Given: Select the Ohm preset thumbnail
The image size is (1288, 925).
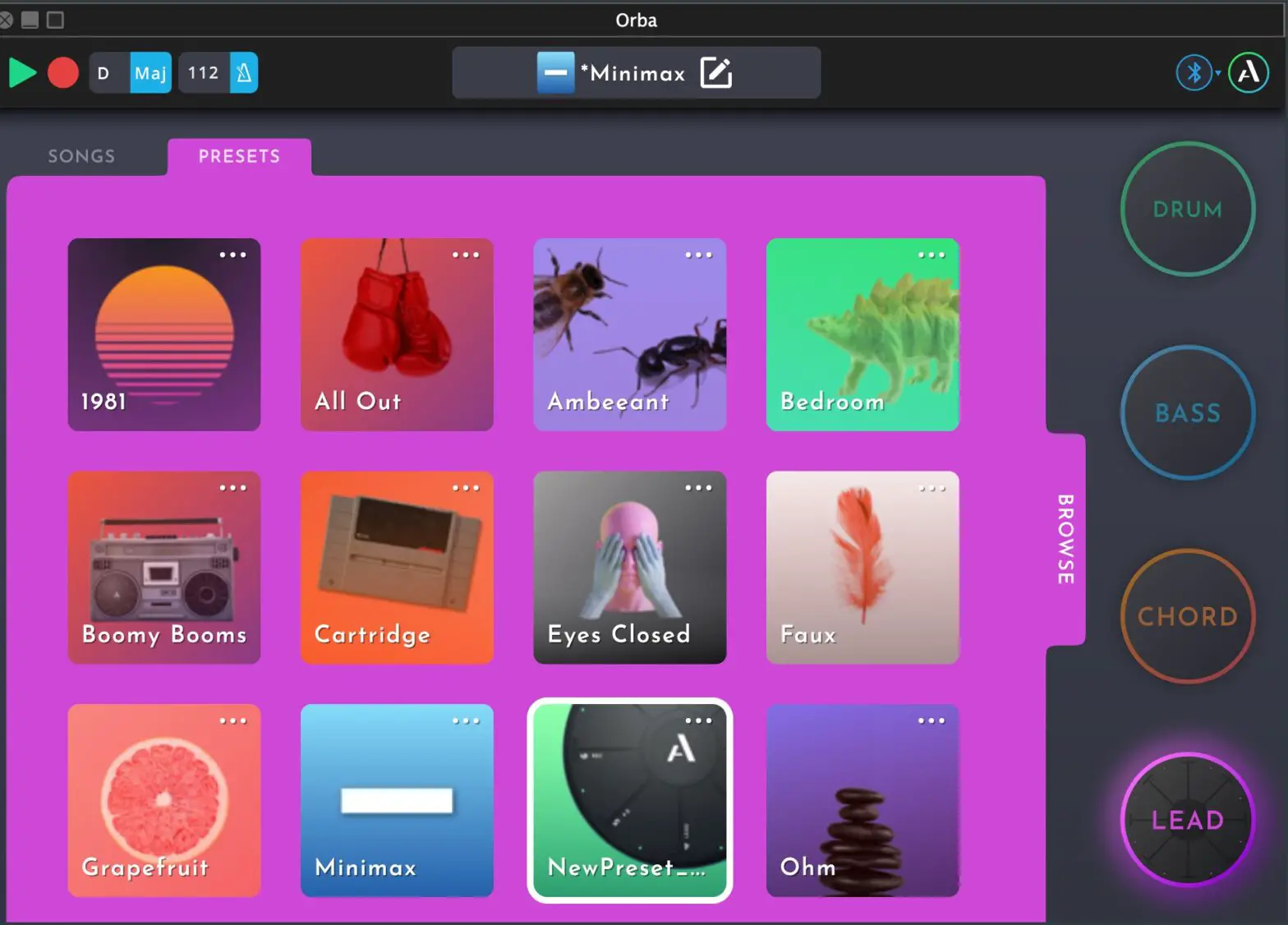Looking at the screenshot, I should pos(862,800).
